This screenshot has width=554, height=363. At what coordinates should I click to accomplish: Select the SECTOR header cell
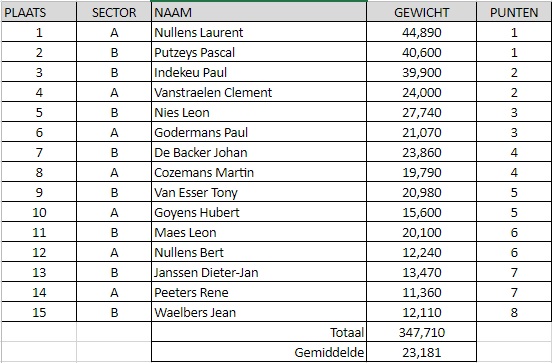[x=114, y=12]
